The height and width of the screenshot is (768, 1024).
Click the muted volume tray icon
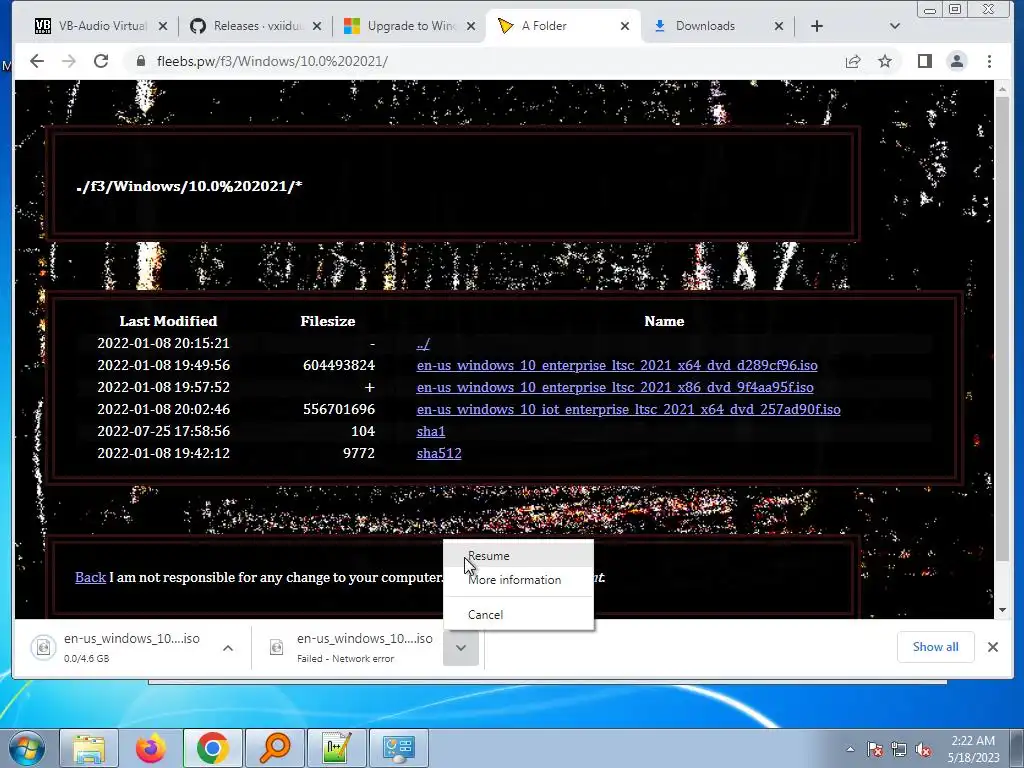[x=923, y=749]
